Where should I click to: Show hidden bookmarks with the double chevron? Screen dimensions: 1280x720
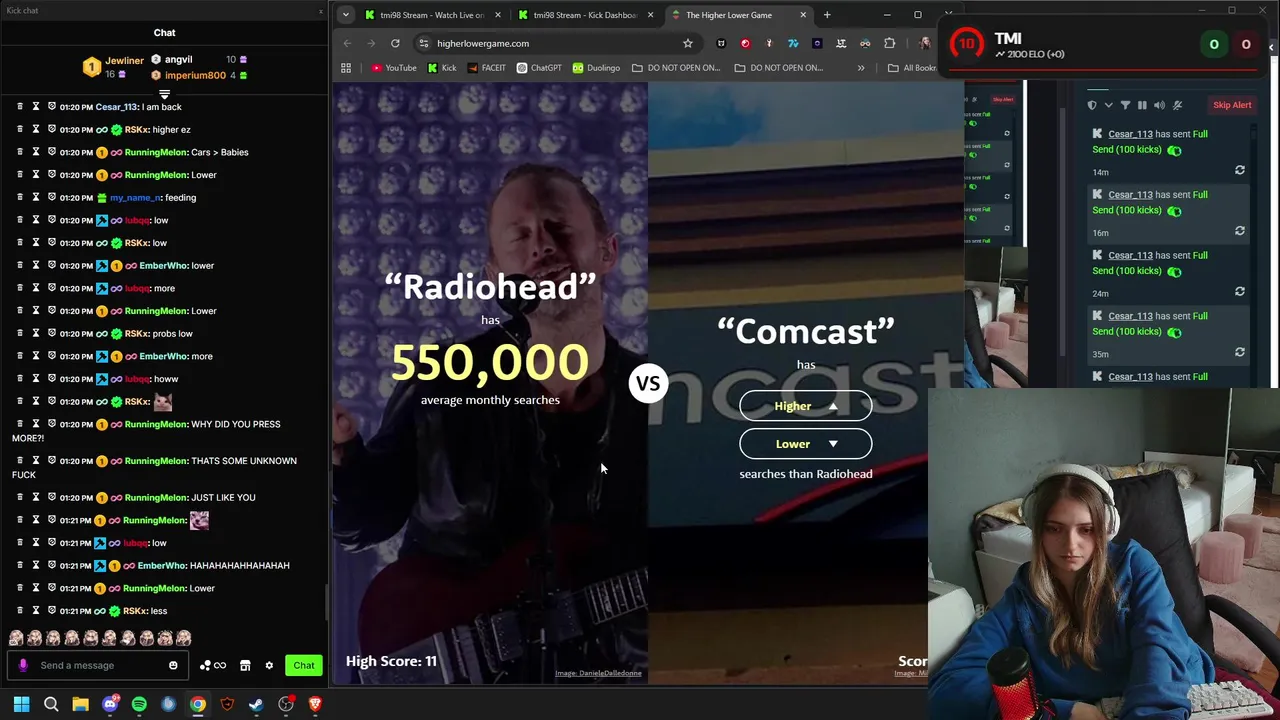pos(861,68)
